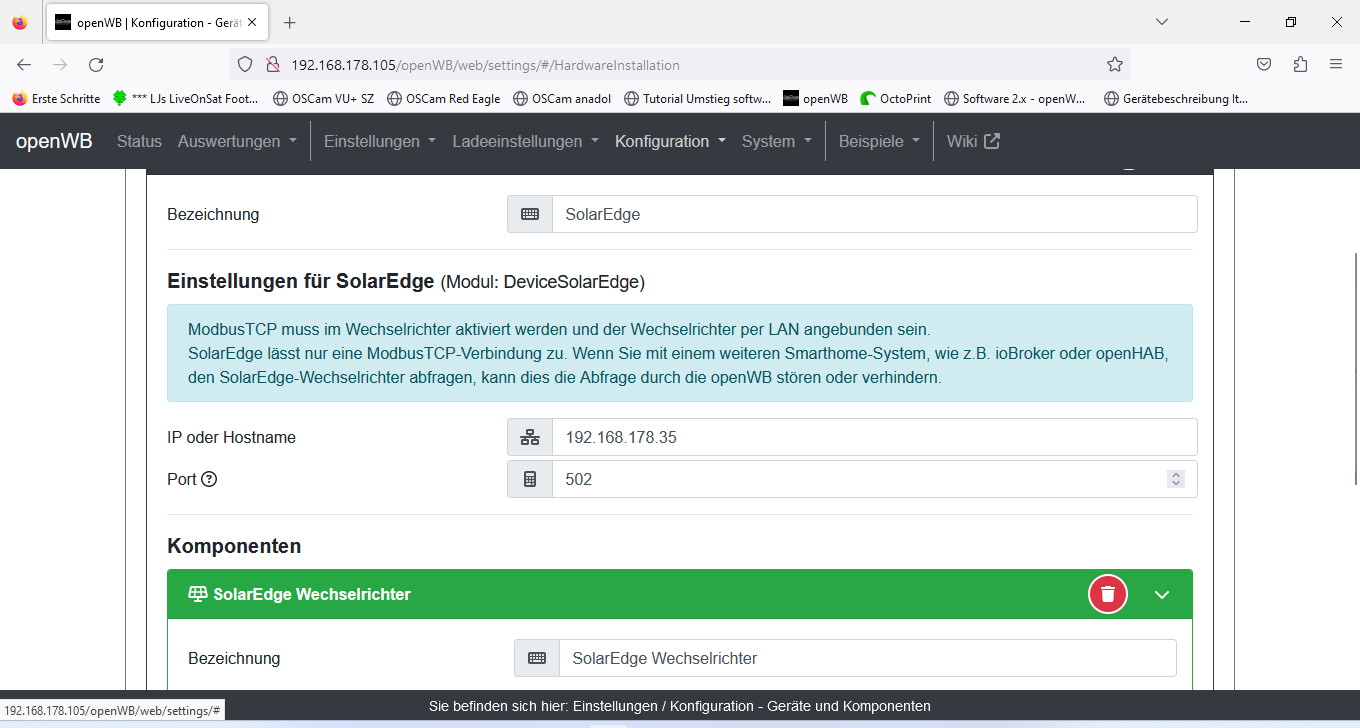Expand the Konfiguration dropdown menu

click(x=670, y=141)
